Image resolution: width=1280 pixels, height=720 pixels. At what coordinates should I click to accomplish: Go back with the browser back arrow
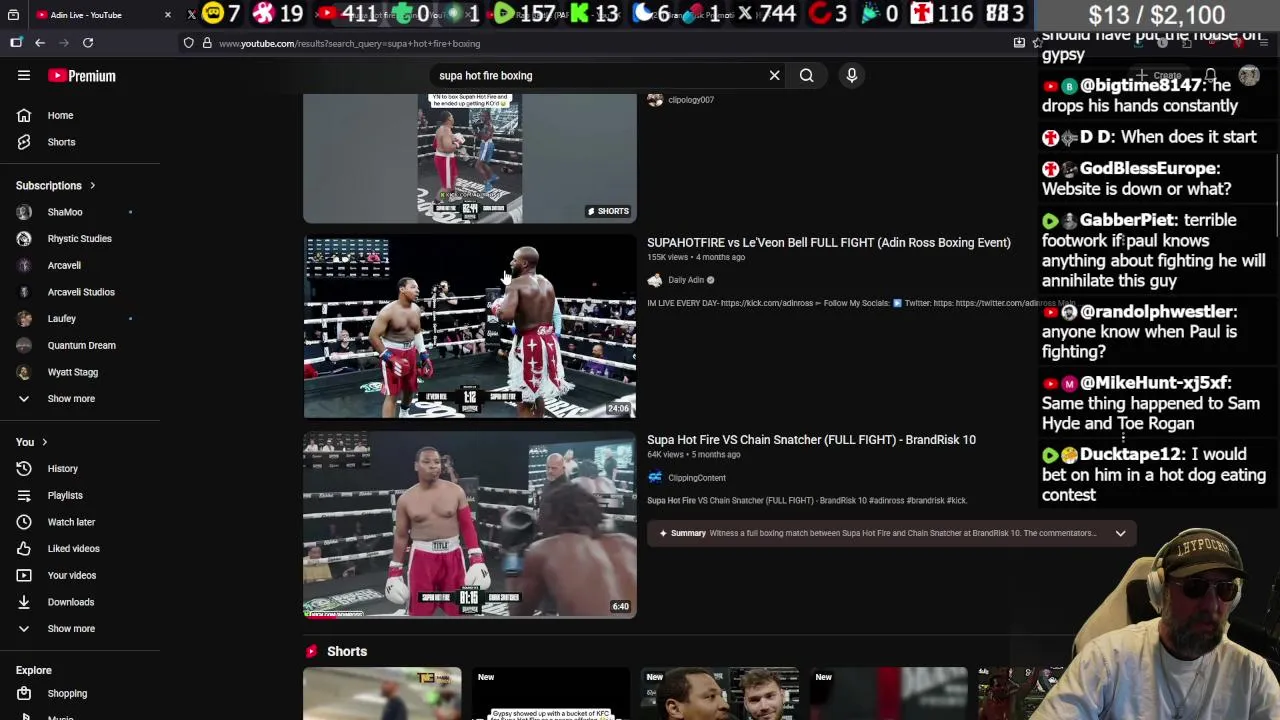pos(40,43)
